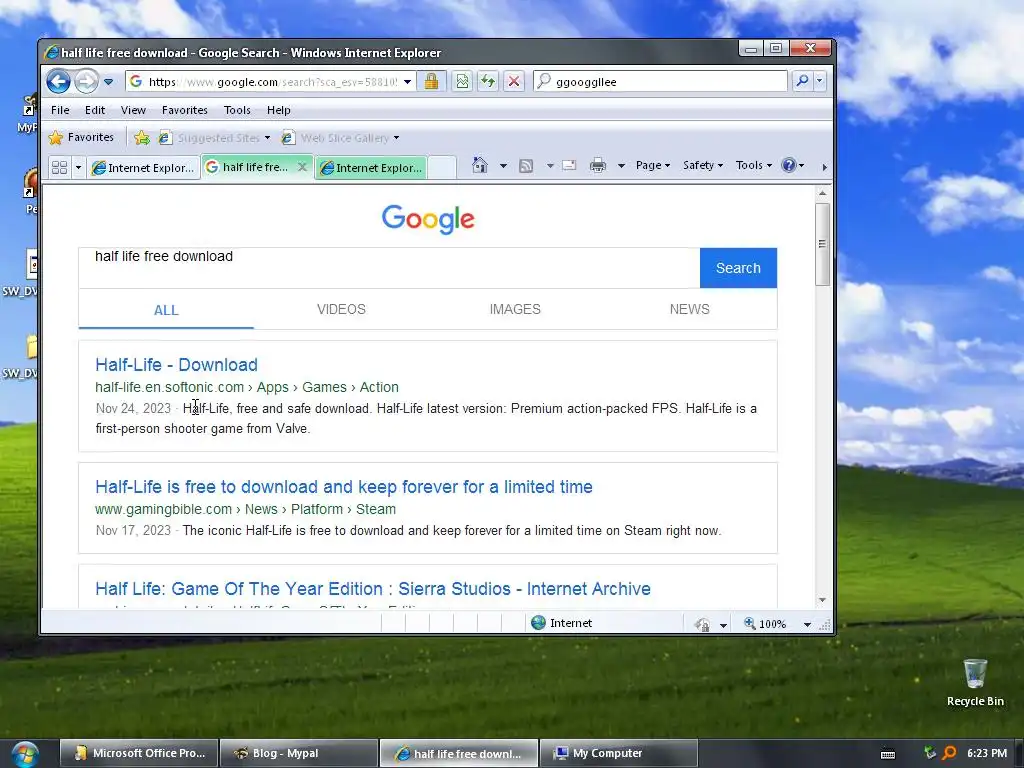Open 'Half-Life is free to download' result
Viewport: 1024px width, 768px height.
[344, 487]
